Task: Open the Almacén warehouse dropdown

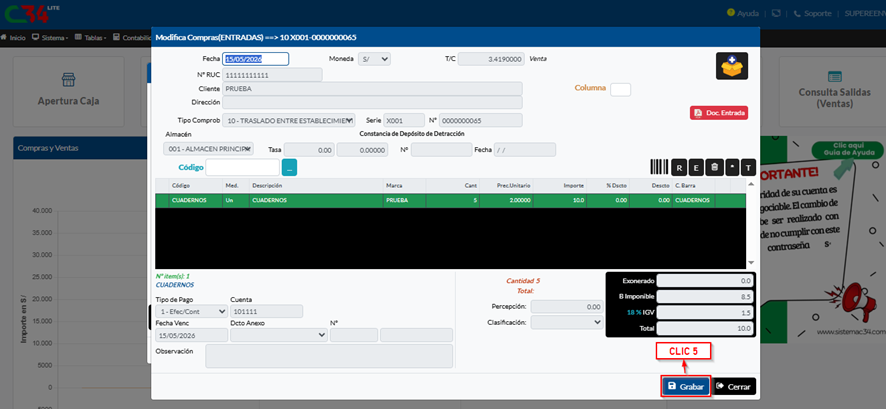Action: pos(209,149)
